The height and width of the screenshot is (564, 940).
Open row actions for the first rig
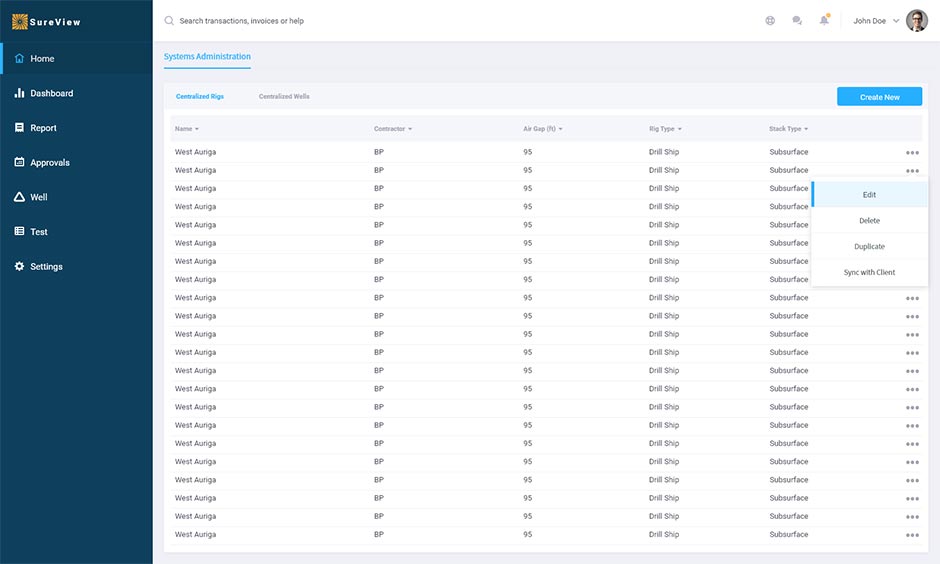(x=912, y=153)
